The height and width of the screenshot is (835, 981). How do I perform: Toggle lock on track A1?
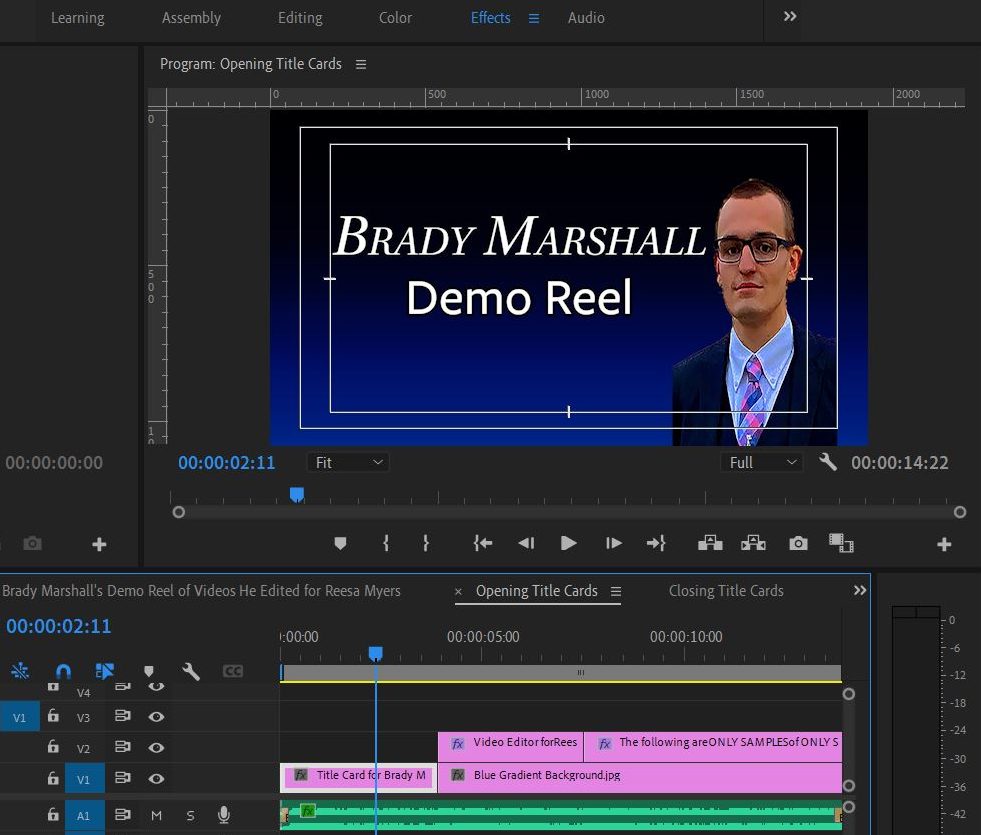(53, 814)
